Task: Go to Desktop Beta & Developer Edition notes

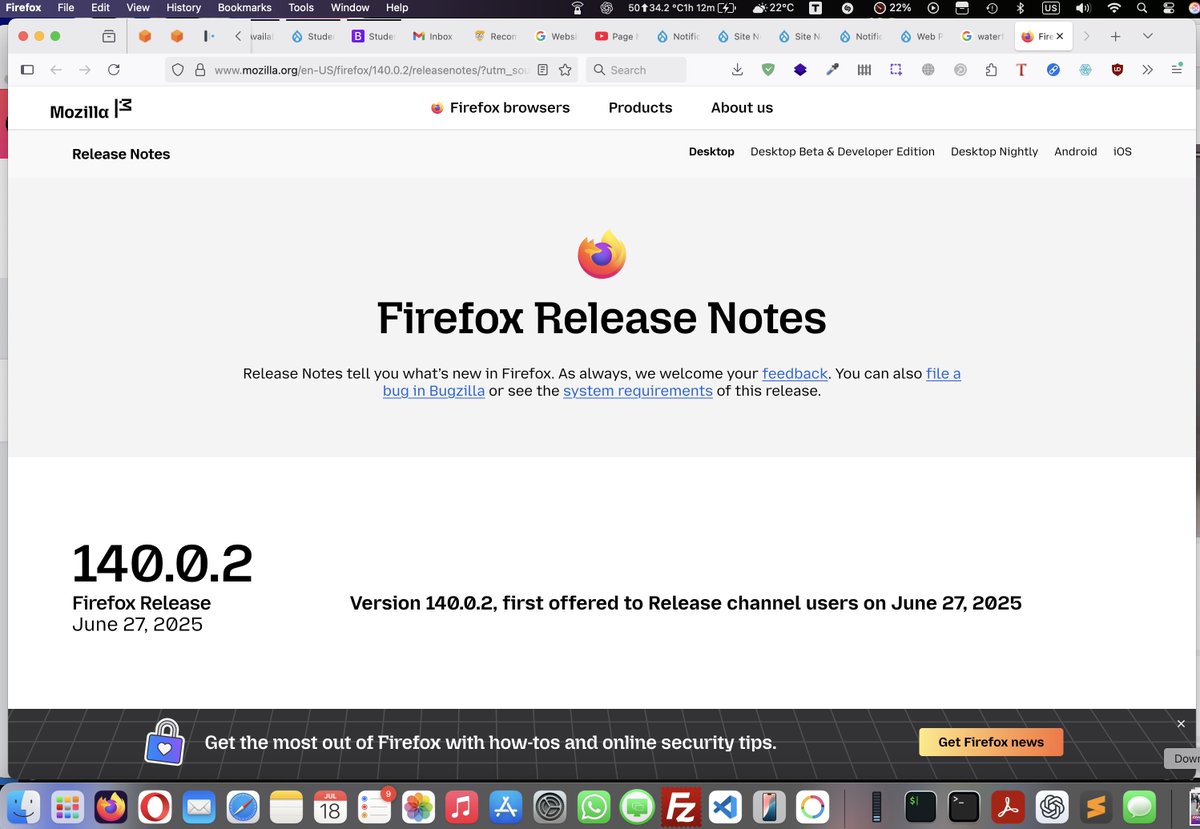Action: 842,152
